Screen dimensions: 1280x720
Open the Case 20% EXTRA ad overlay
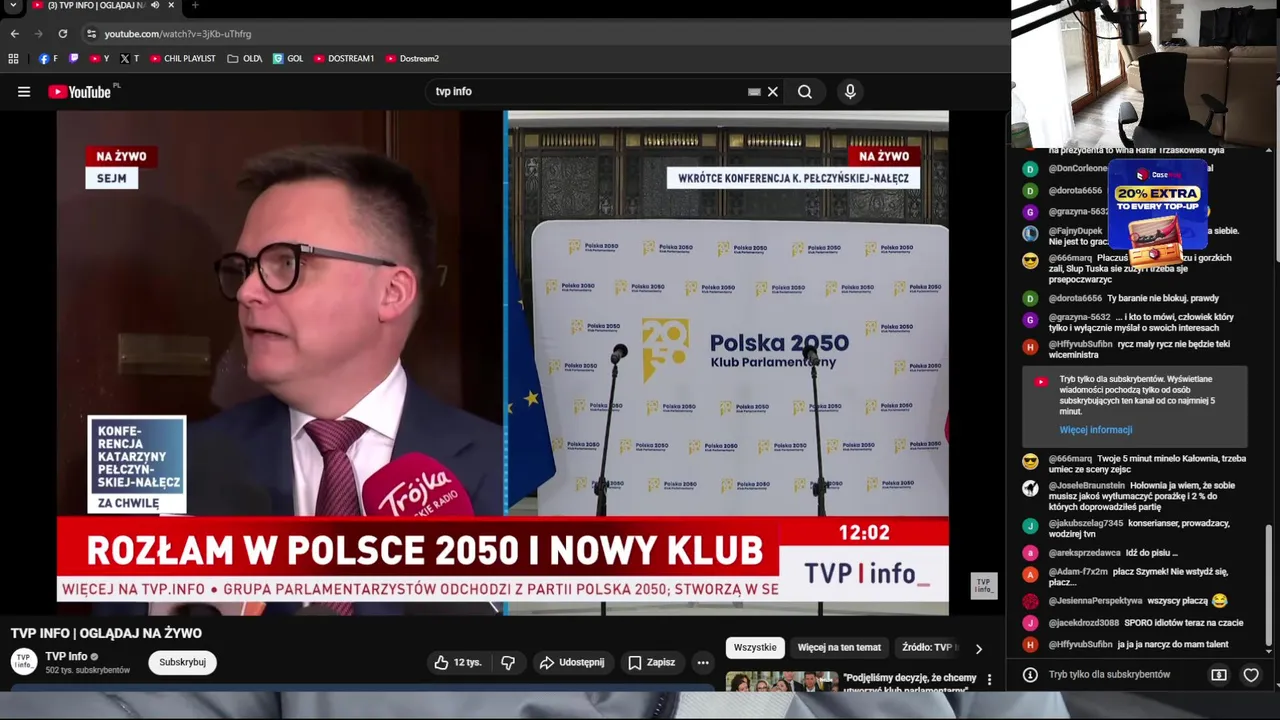coord(1157,212)
